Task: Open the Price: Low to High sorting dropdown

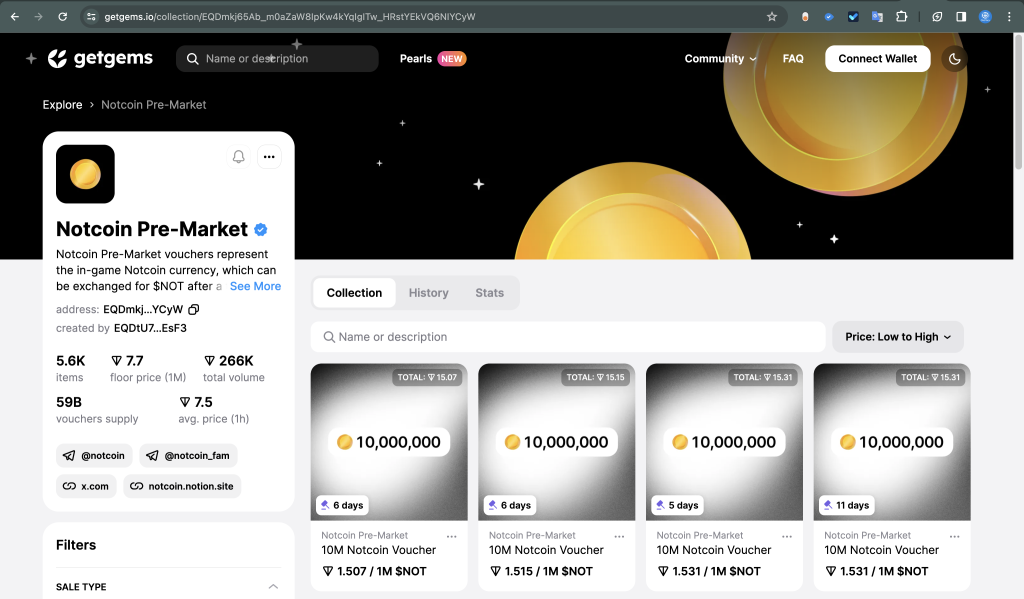Action: 897,337
